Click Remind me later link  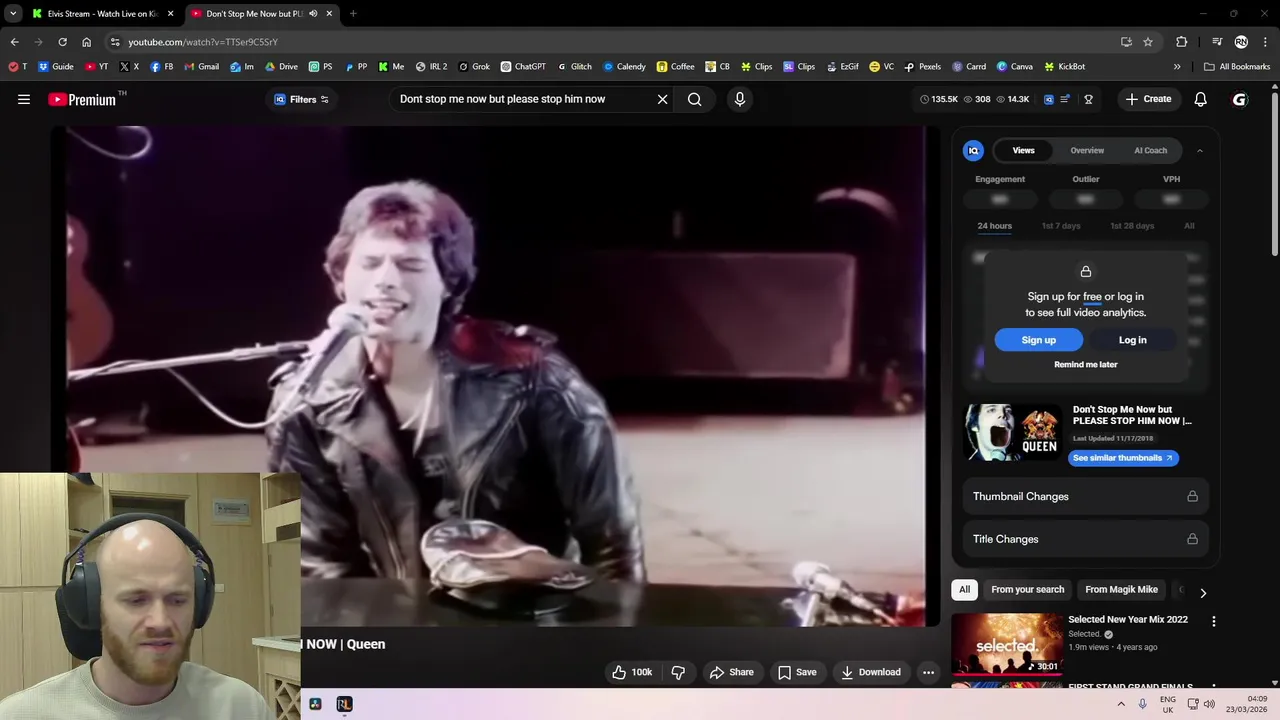(x=1085, y=364)
